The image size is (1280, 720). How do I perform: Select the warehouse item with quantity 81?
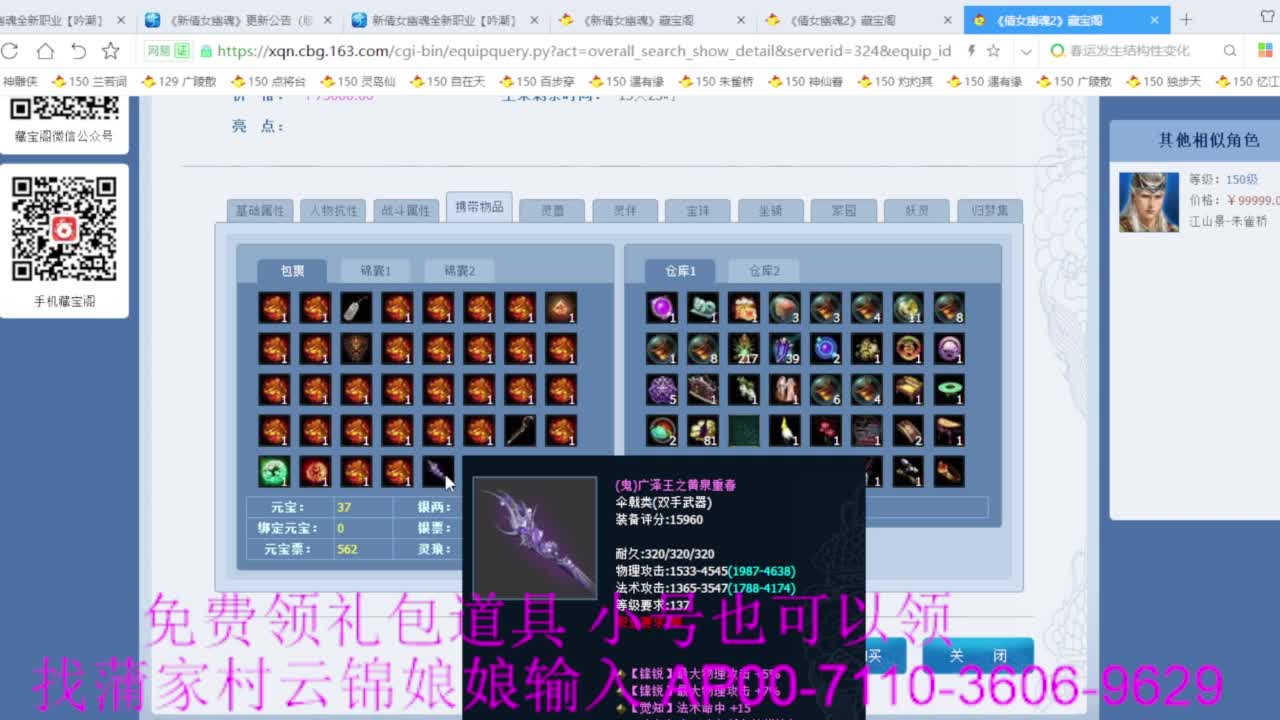click(x=702, y=431)
